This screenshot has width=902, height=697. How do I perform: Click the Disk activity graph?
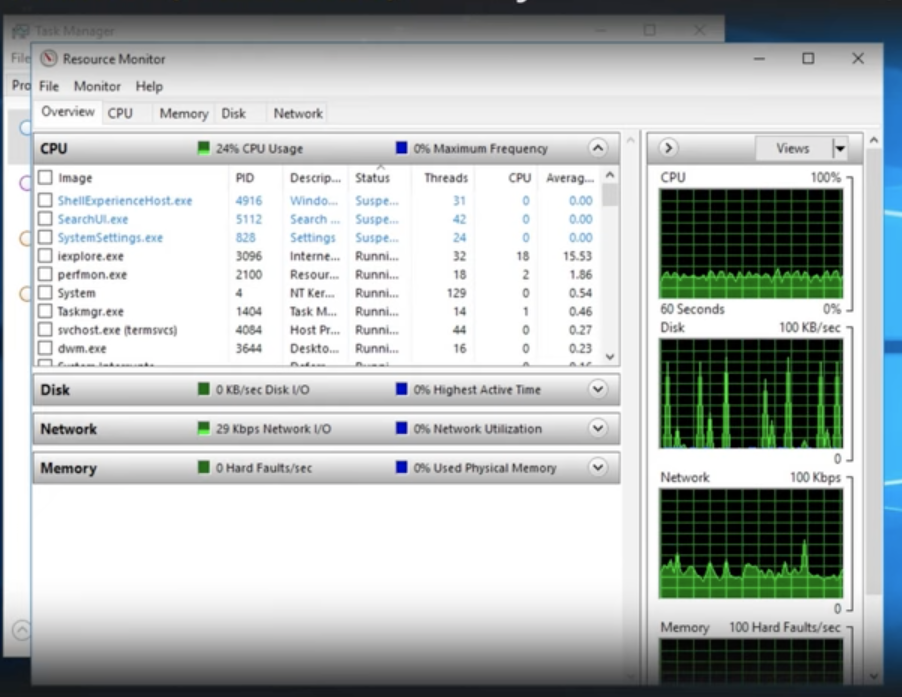coord(751,393)
